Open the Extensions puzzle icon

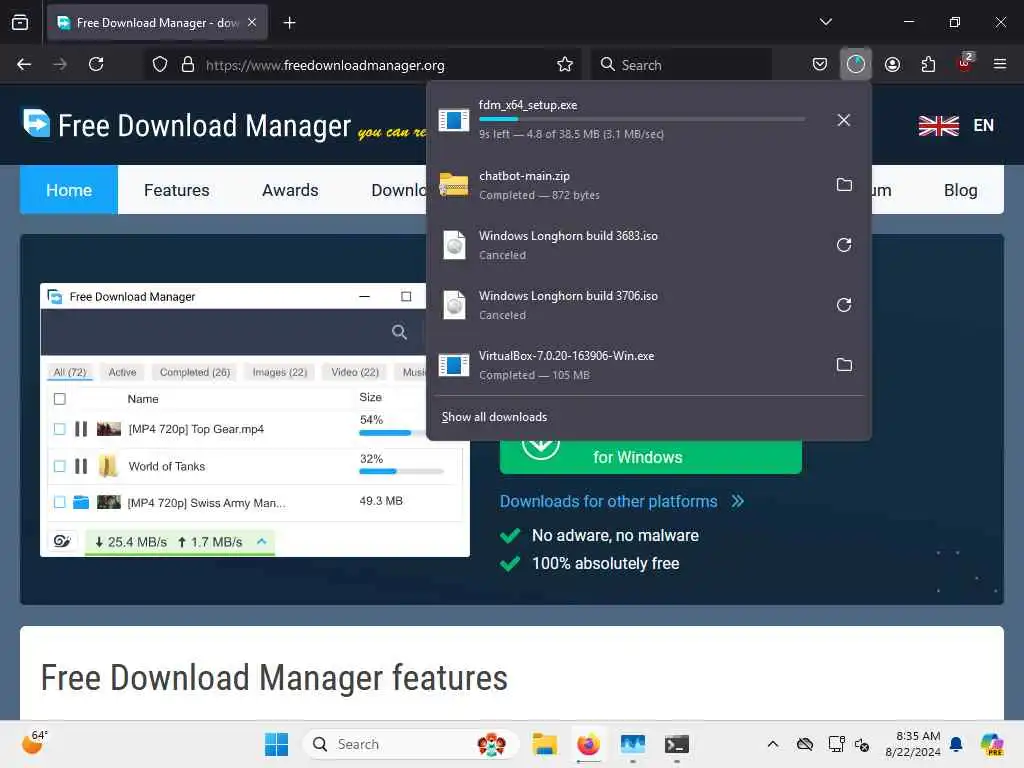click(x=928, y=64)
